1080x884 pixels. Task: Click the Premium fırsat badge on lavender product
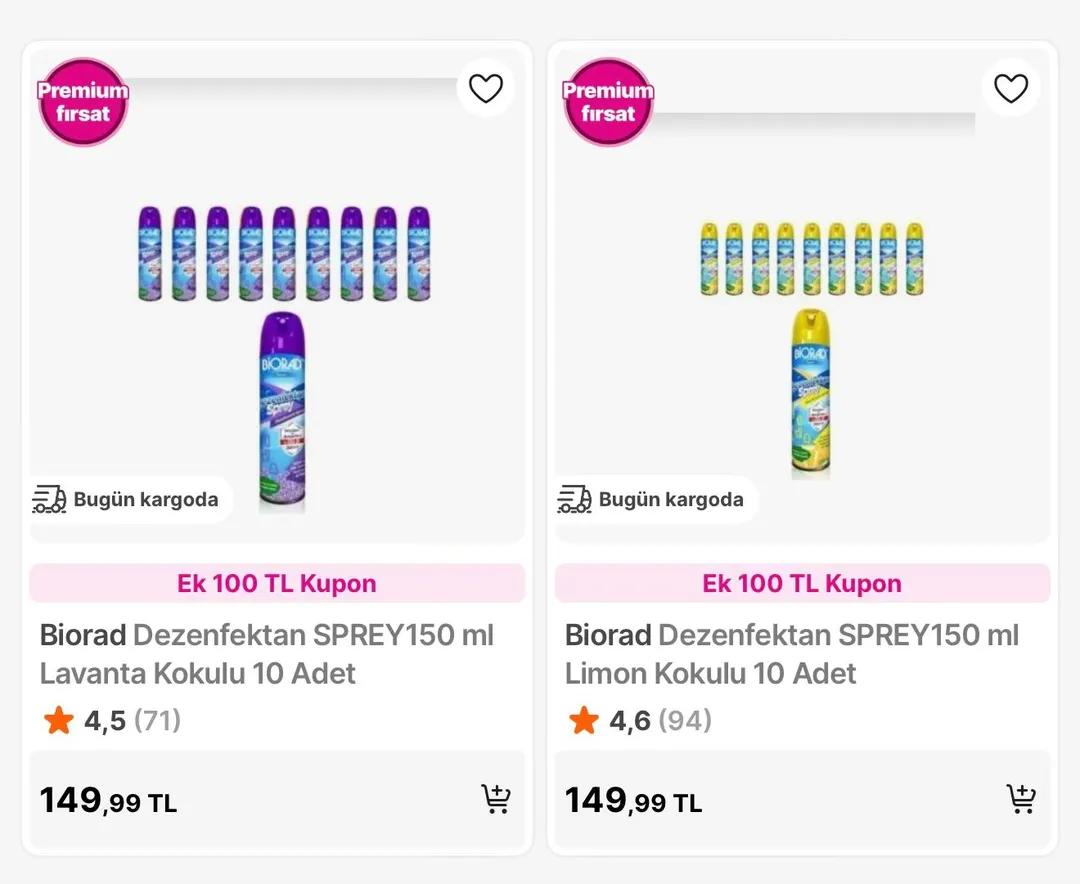click(x=83, y=102)
